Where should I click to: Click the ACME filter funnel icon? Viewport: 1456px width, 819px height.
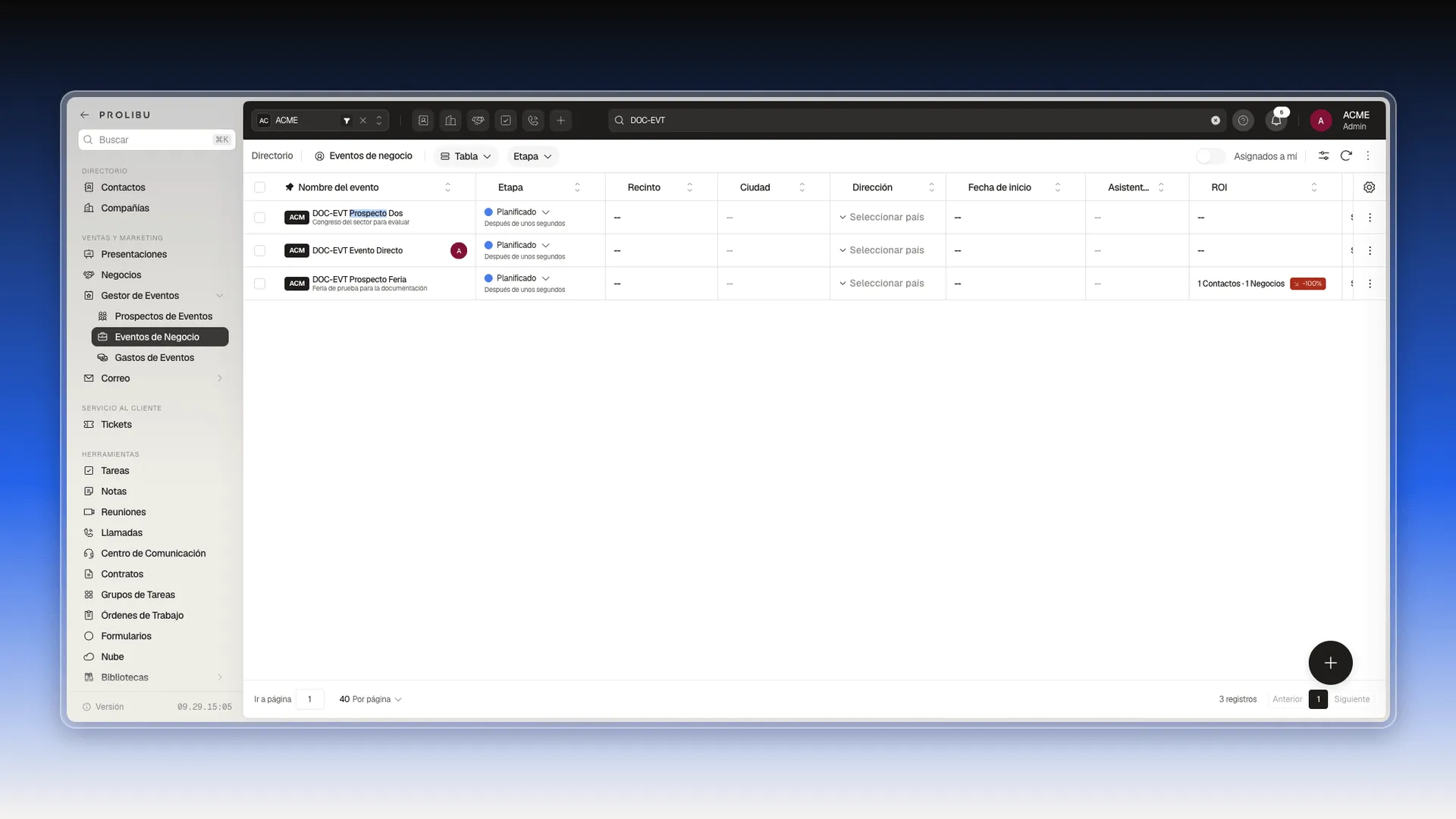347,121
